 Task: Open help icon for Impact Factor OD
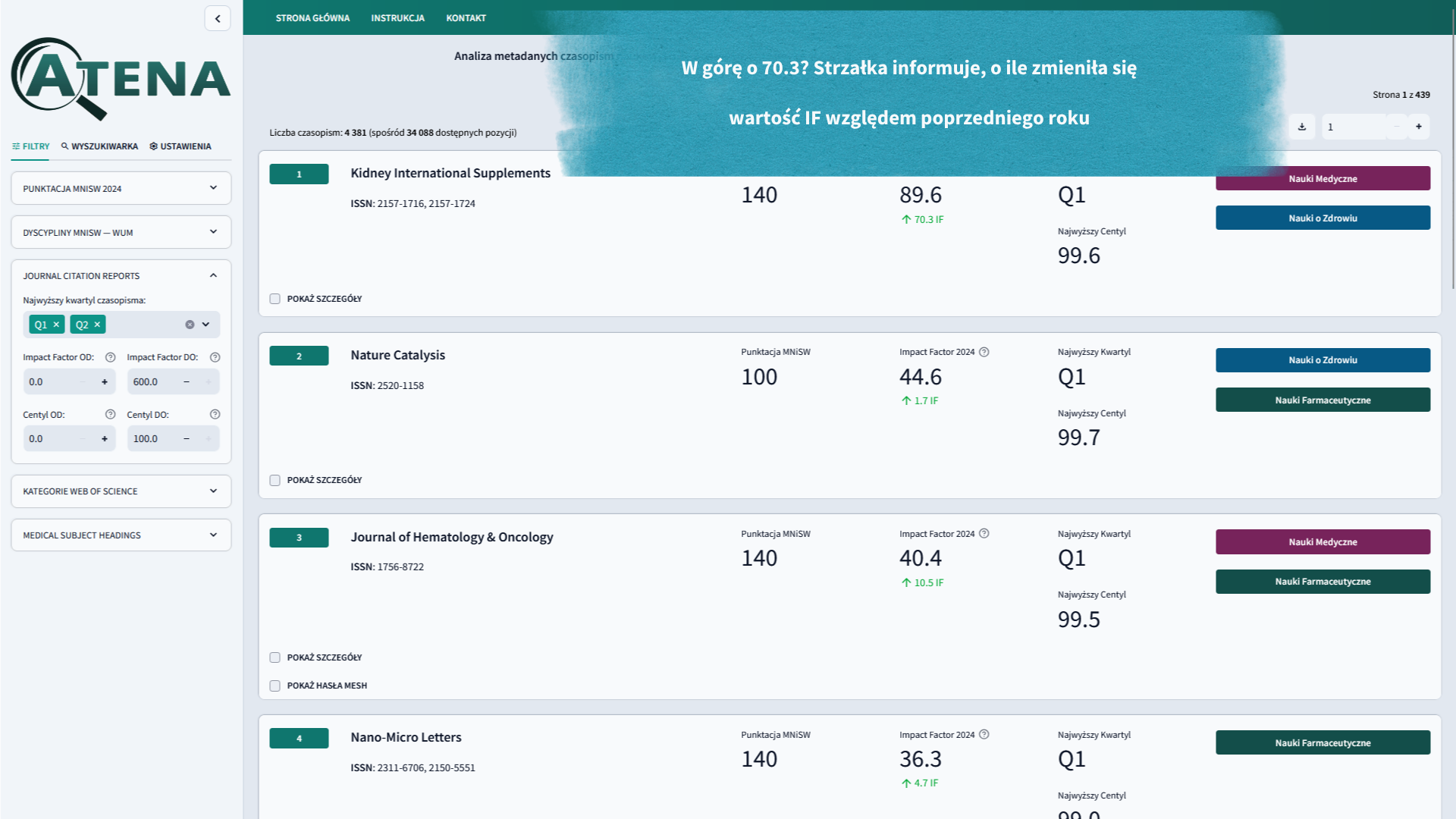coord(110,357)
